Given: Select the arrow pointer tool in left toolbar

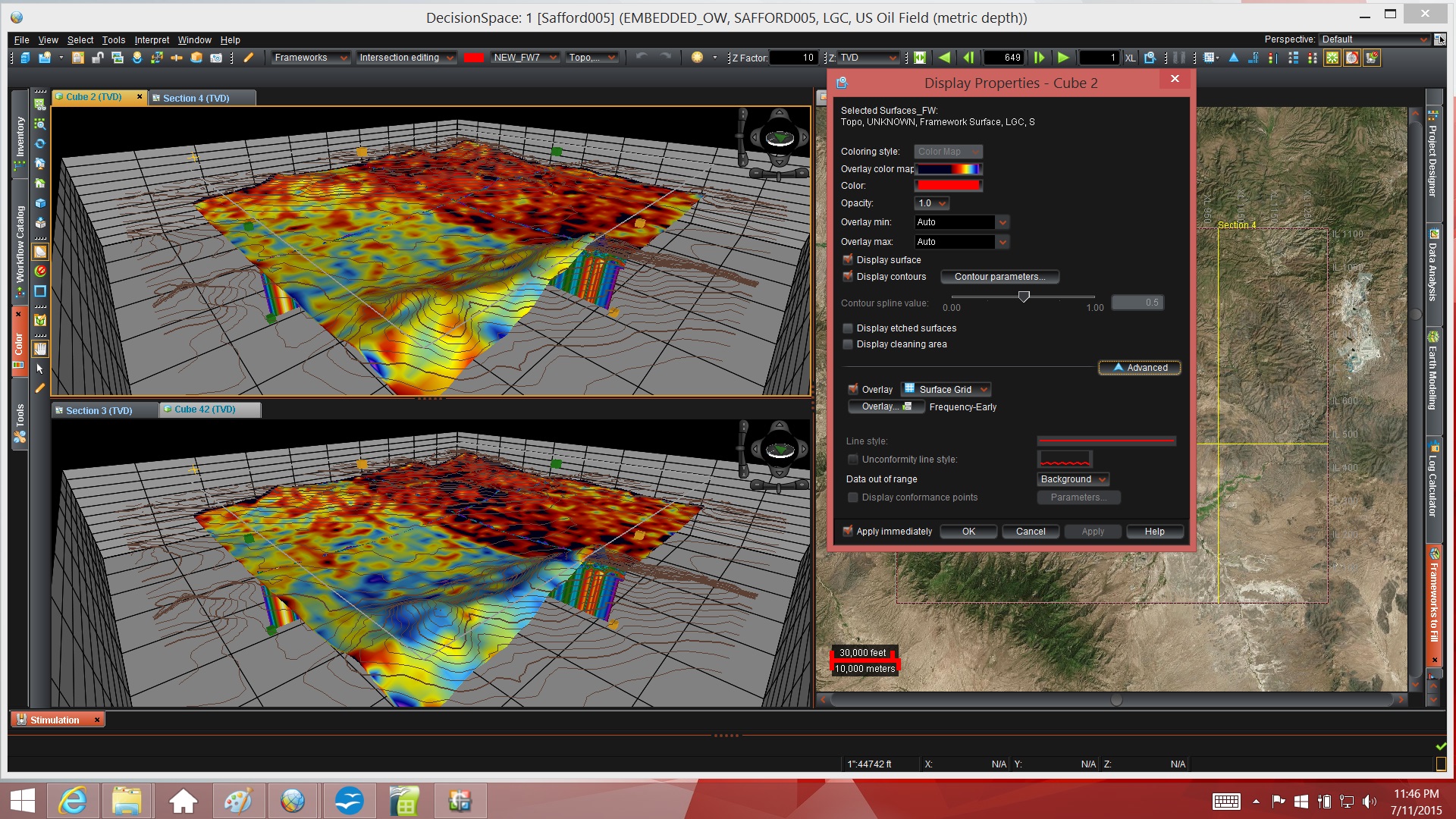Looking at the screenshot, I should tap(40, 369).
